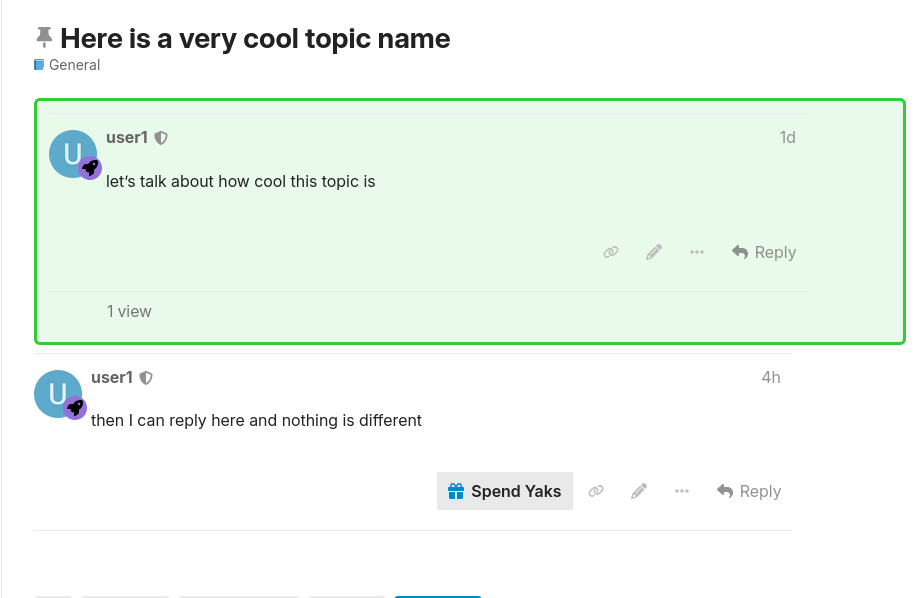Hit Reply on the second post
The width and height of the screenshot is (916, 598).
pos(749,491)
